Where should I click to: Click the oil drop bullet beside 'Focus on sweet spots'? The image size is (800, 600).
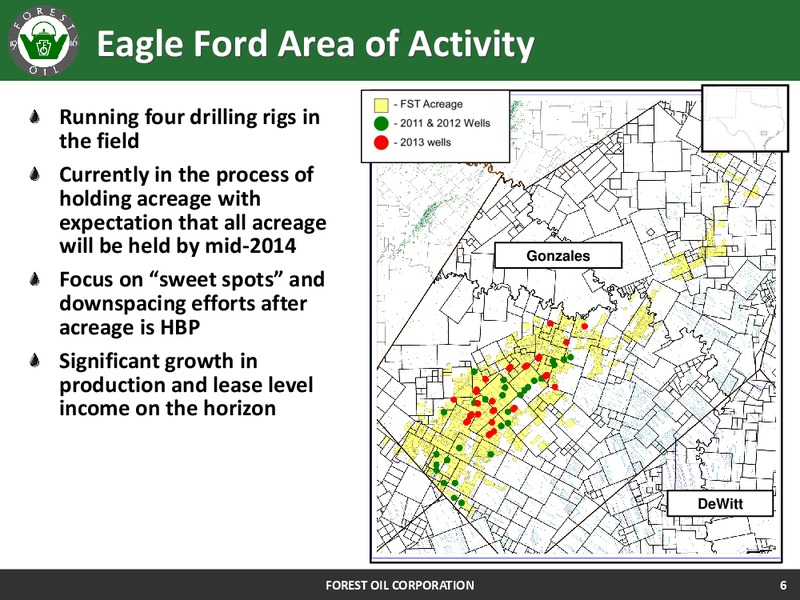35,279
